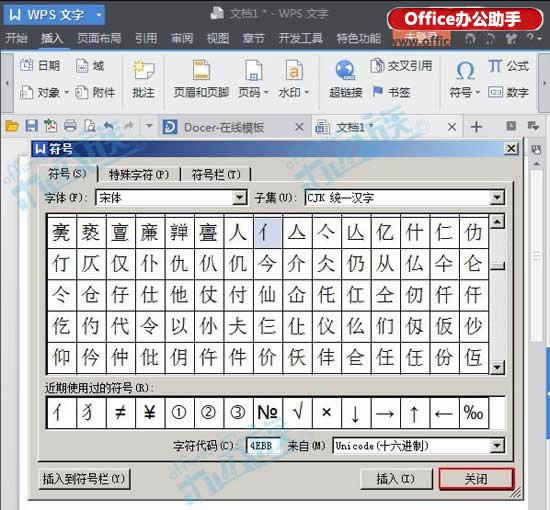Click the redo arrow icon
This screenshot has height=510, width=550.
point(129,126)
